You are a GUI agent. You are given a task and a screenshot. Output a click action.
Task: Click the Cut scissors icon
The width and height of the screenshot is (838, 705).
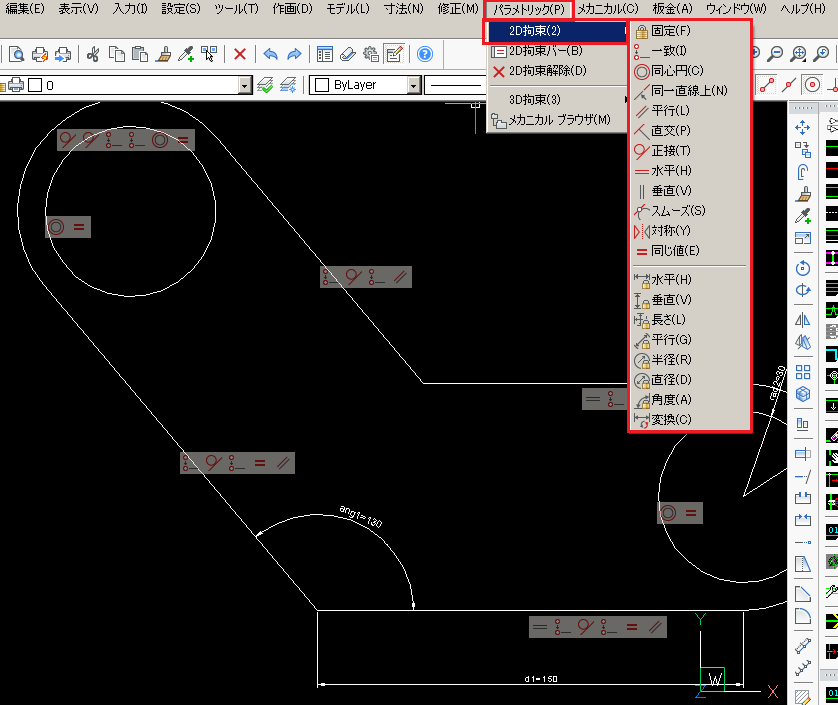pos(92,54)
